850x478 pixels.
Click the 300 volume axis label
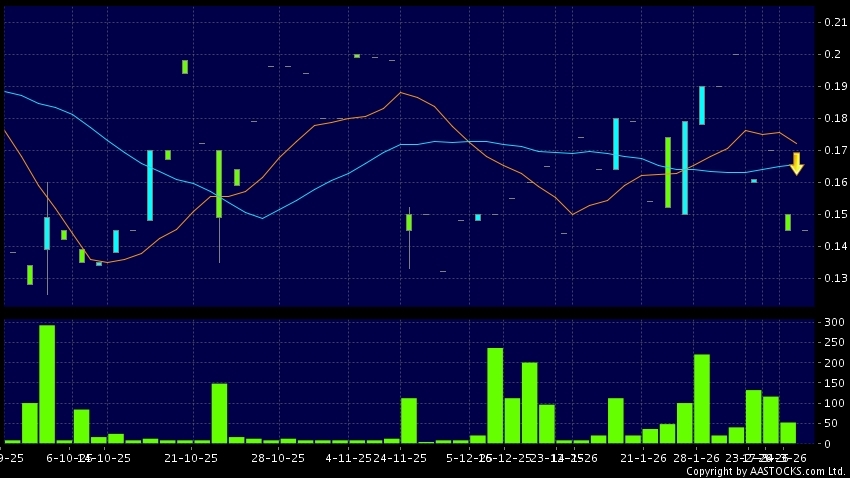pos(832,323)
